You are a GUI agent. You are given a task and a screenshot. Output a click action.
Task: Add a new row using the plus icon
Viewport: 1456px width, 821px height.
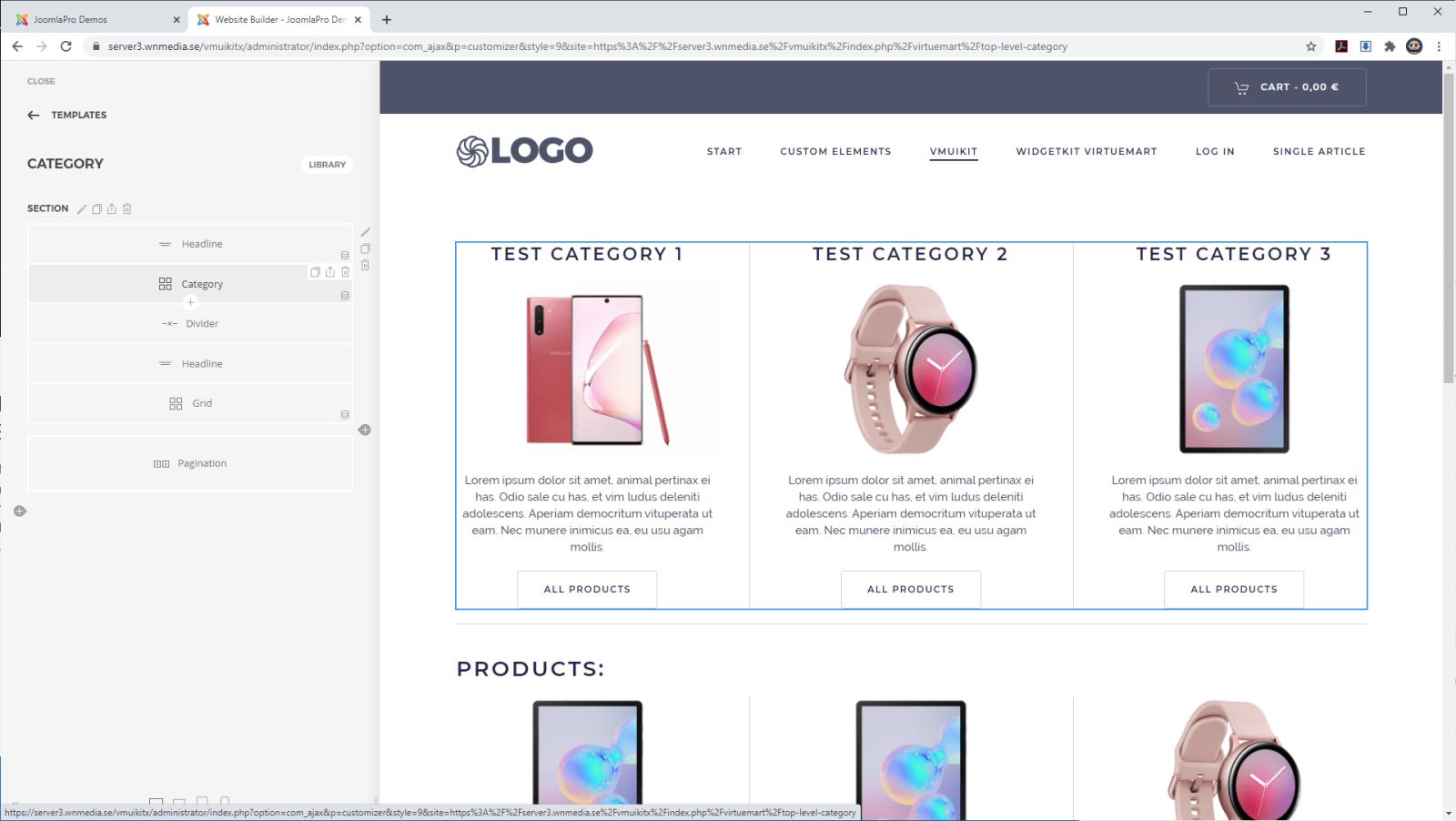[x=365, y=430]
